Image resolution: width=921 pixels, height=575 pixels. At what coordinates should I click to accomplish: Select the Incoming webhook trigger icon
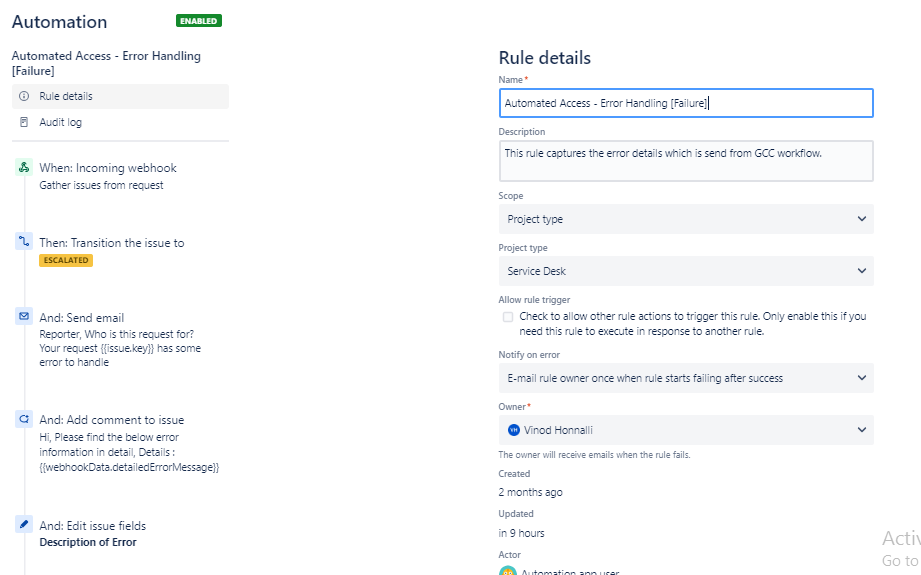24,167
